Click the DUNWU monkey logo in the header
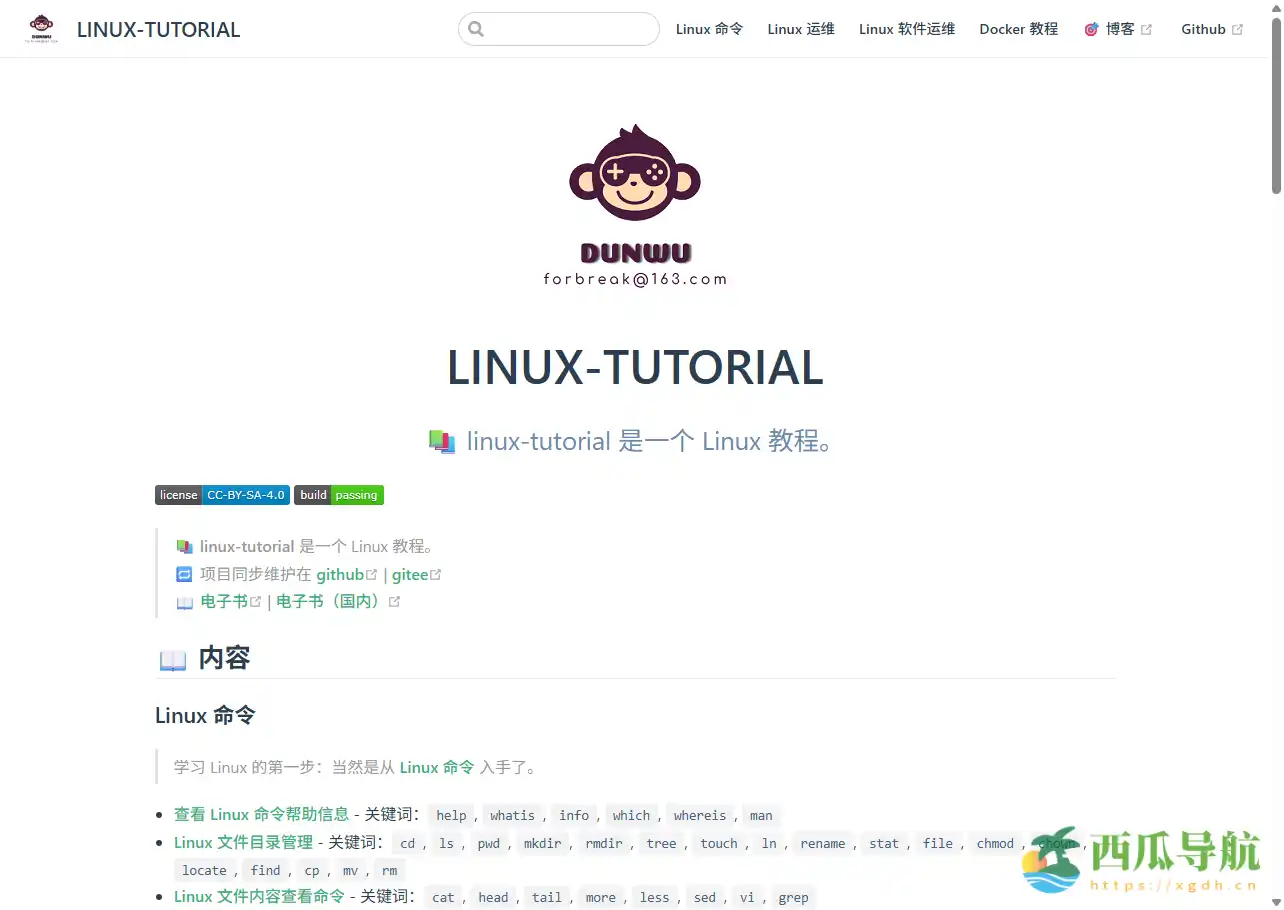1284x910 pixels. click(x=41, y=28)
